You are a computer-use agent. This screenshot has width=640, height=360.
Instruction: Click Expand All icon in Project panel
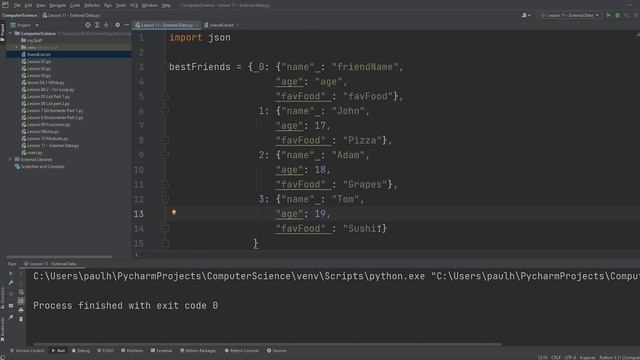pos(97,25)
